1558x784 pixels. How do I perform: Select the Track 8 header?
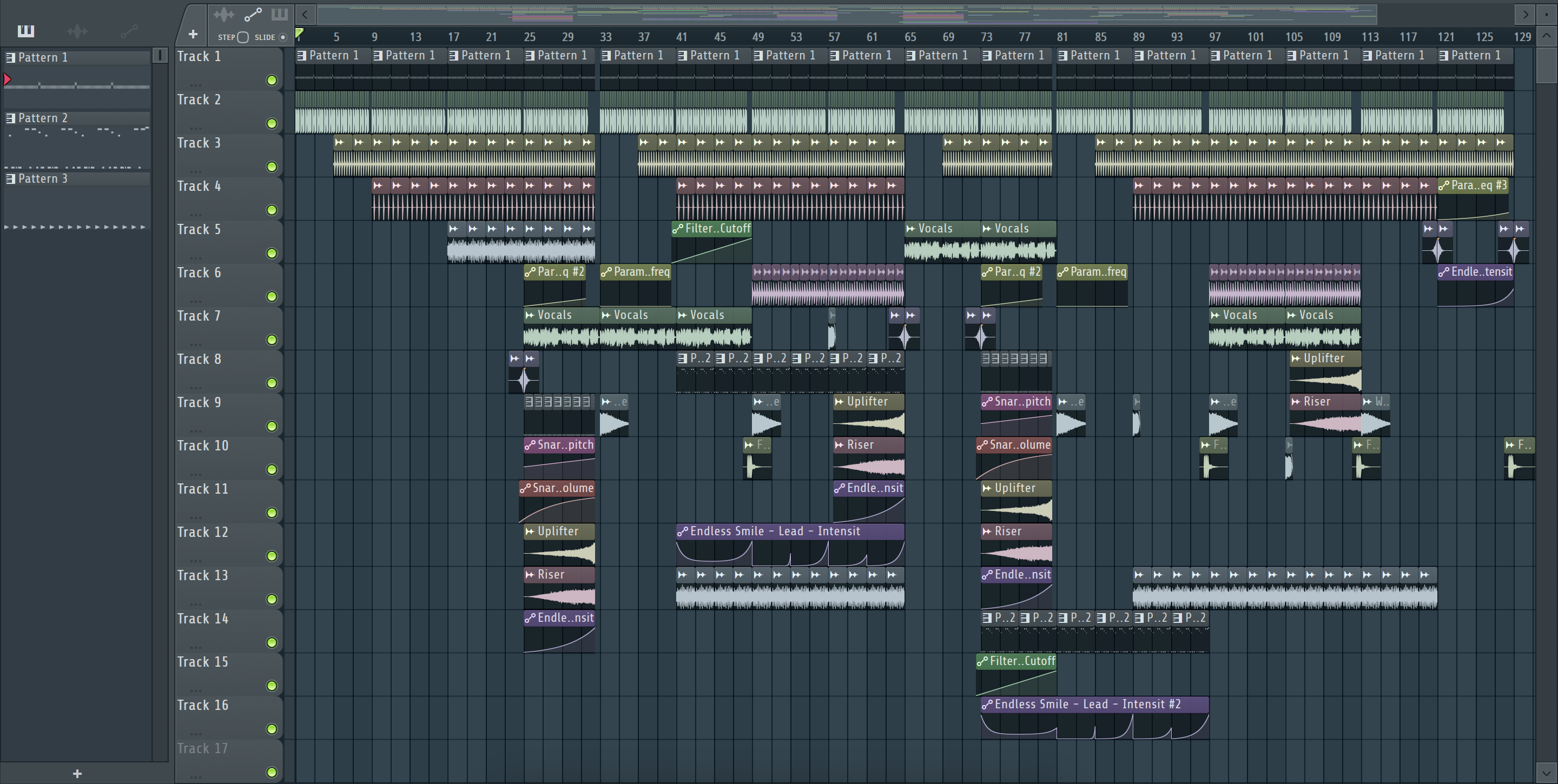pyautogui.click(x=229, y=371)
